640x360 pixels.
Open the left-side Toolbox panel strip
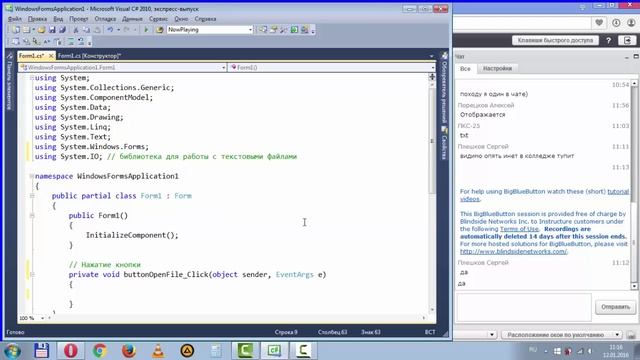9,82
